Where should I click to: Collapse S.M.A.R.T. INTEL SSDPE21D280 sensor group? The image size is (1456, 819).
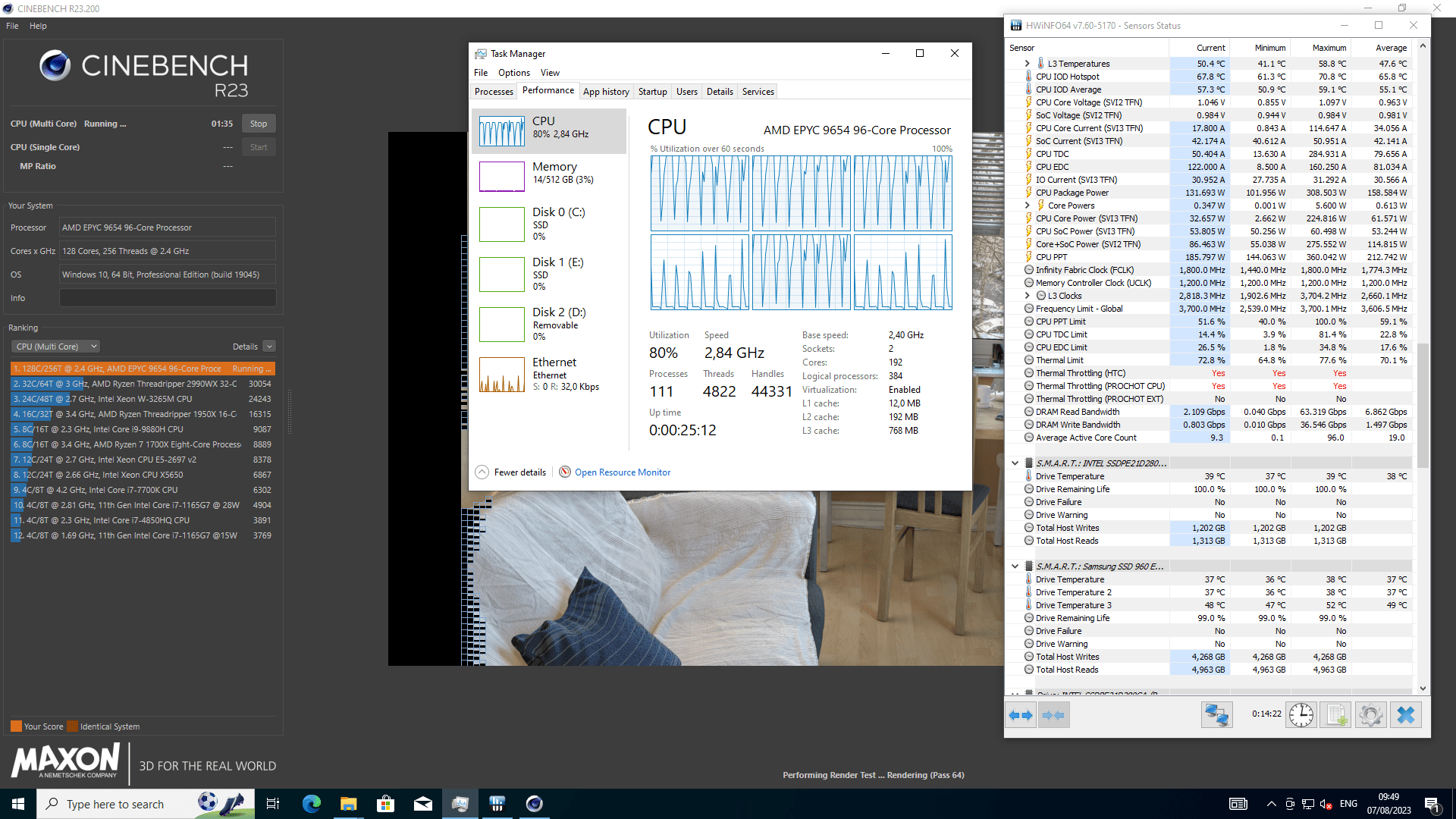[x=1015, y=463]
